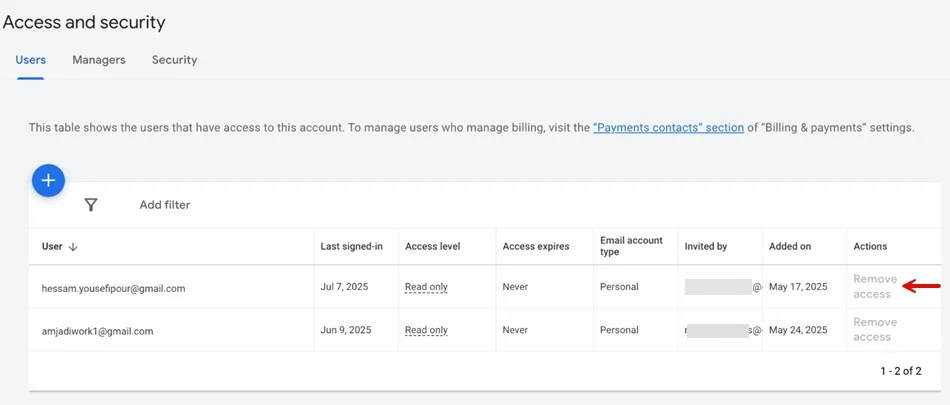Click the Last signed-in column header
The width and height of the screenshot is (950, 405).
pos(351,247)
